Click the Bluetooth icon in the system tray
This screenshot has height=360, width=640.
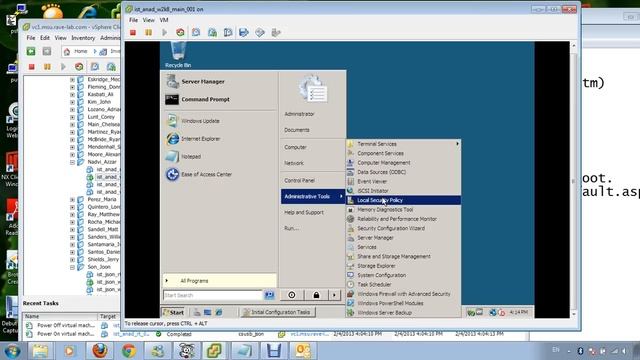580,351
